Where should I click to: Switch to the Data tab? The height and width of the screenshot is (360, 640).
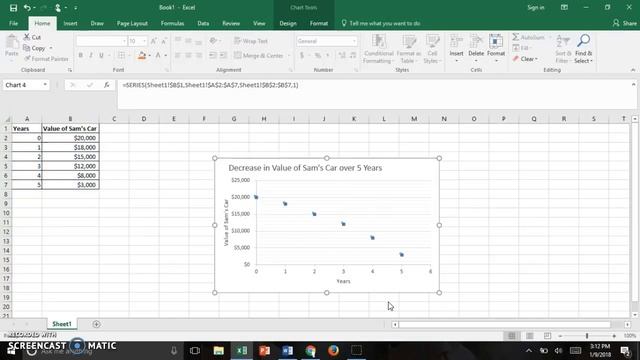[203, 24]
